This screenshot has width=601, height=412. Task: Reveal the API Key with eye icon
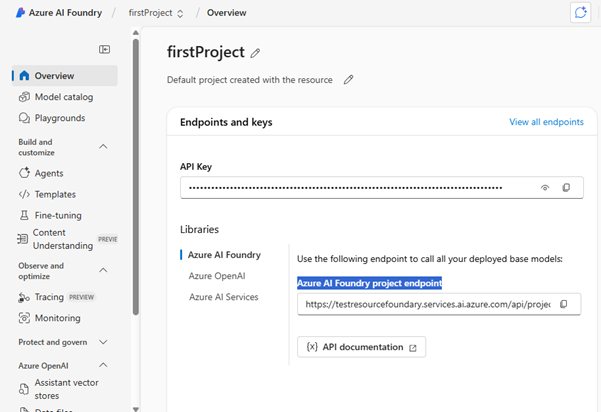(x=545, y=187)
